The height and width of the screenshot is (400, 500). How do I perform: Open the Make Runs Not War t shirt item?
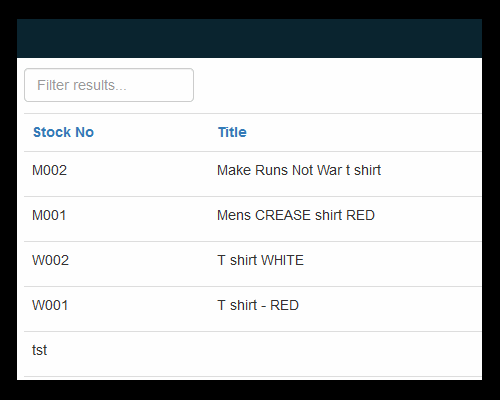[x=299, y=170]
